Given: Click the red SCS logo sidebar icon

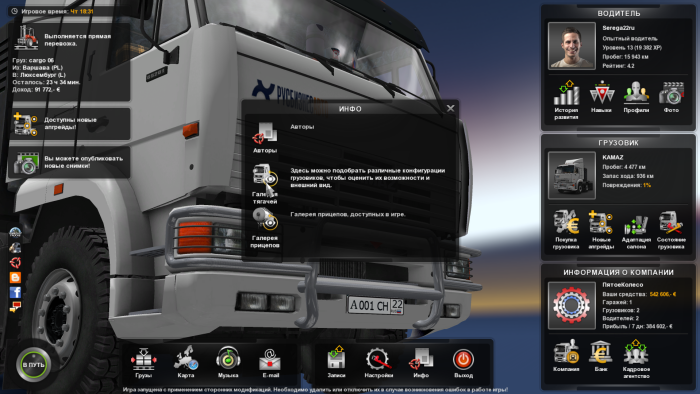Looking at the screenshot, I should pos(15,262).
